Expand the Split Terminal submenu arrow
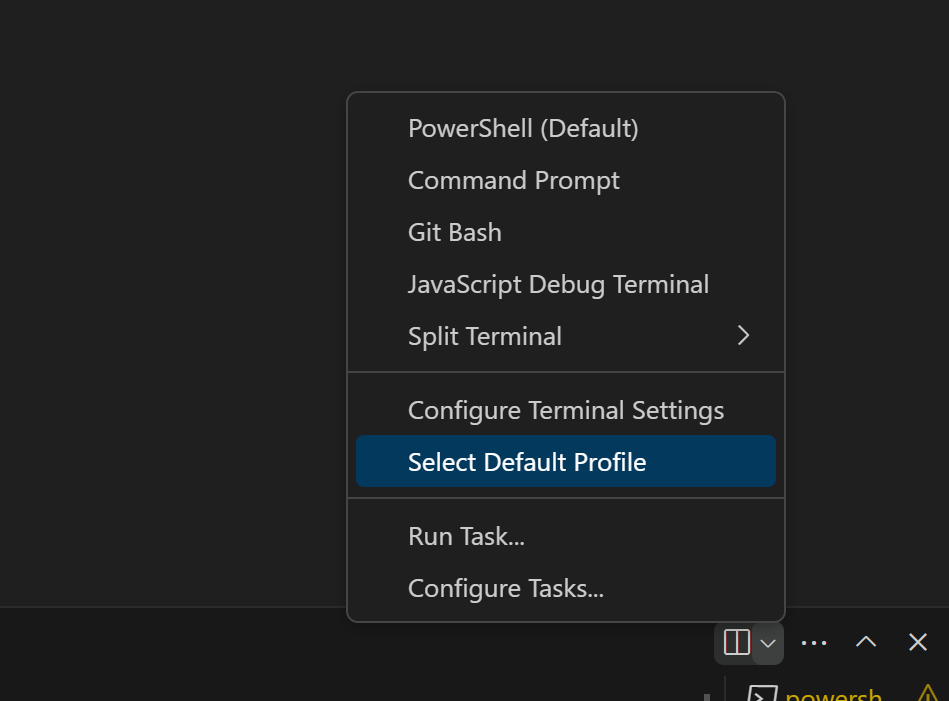The image size is (949, 701). pos(743,336)
